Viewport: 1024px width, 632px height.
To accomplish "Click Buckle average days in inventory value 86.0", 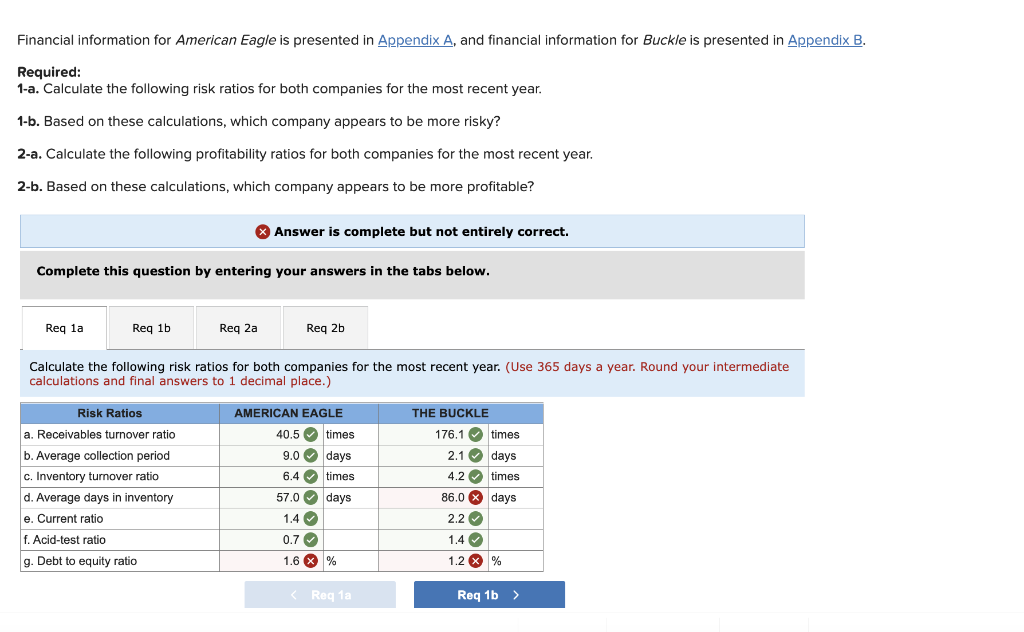I will click(453, 498).
